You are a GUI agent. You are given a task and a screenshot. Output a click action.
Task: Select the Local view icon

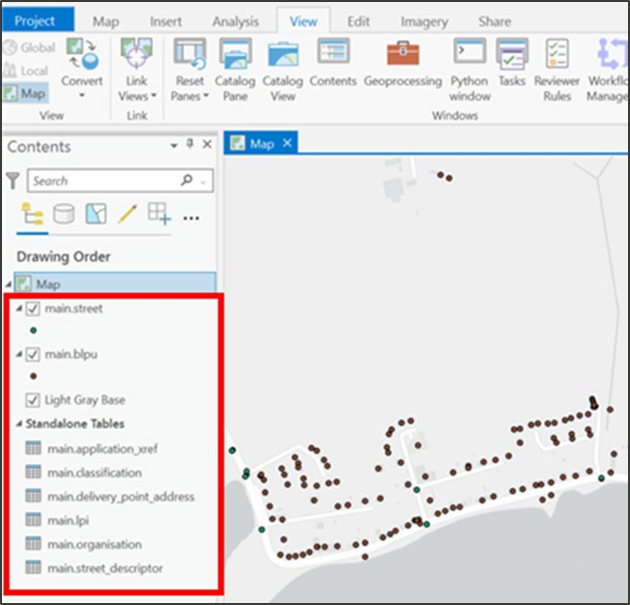coord(10,71)
